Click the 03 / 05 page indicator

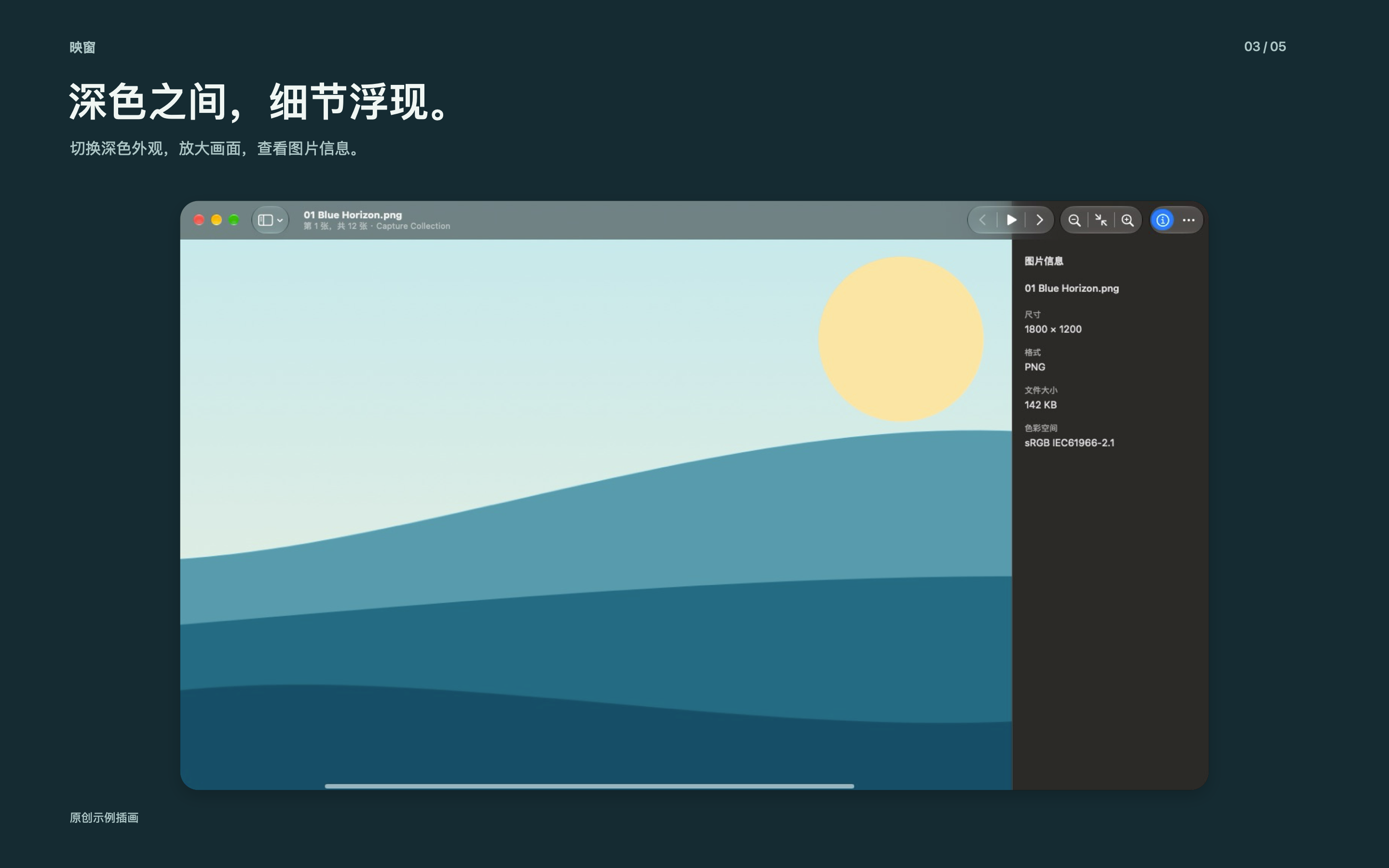pyautogui.click(x=1265, y=46)
